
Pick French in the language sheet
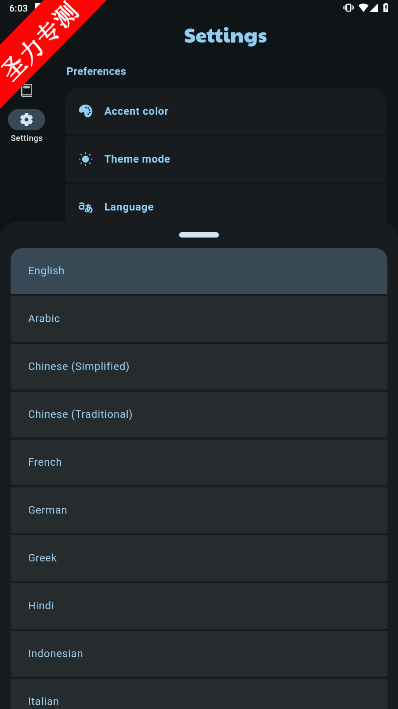[x=199, y=463]
